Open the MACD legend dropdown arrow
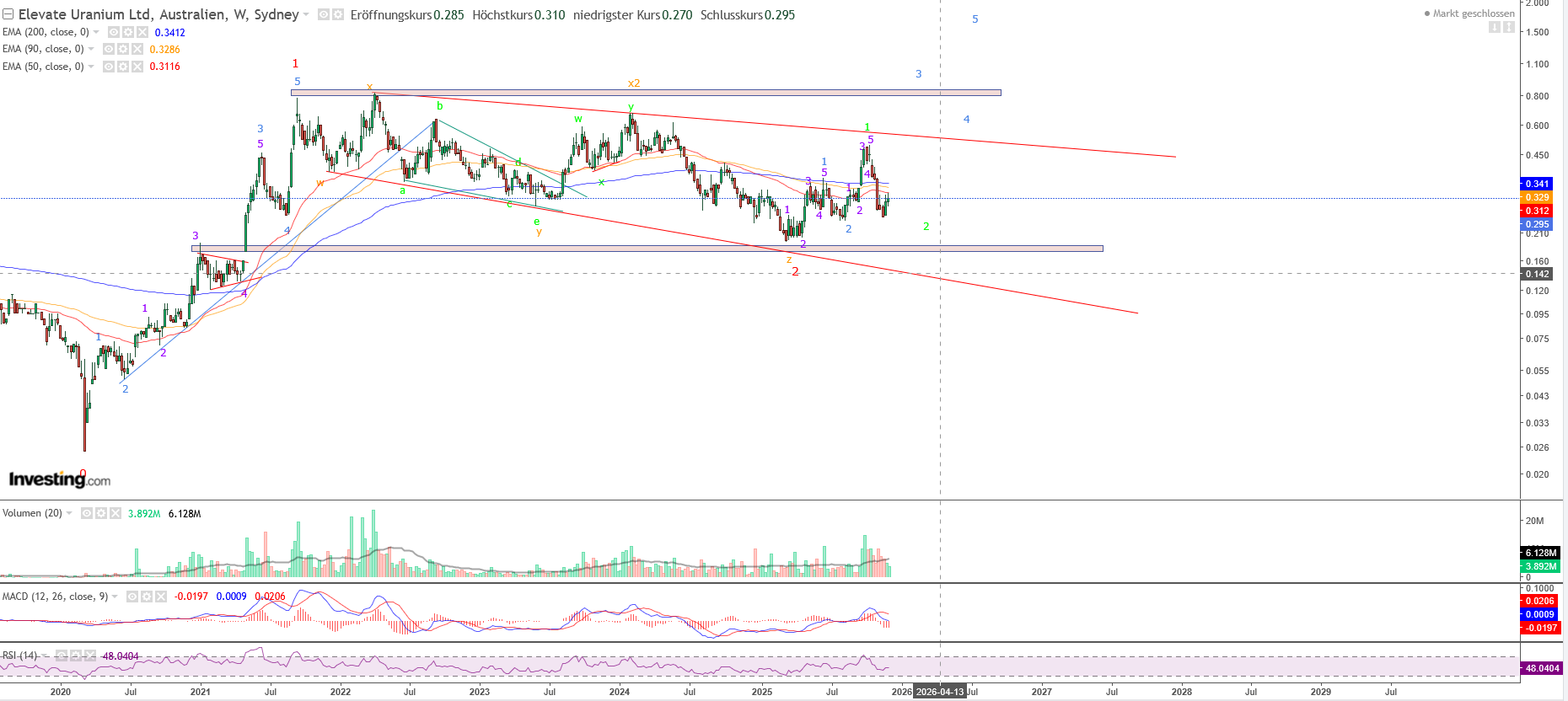1568x701 pixels. click(115, 597)
